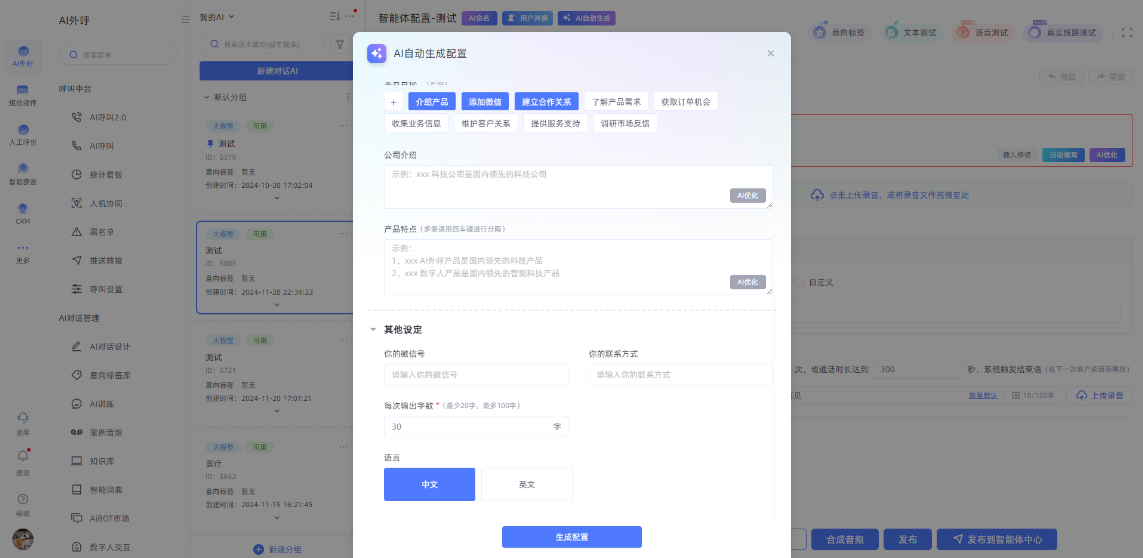Click the CRM icon in left rail
This screenshot has width=1143, height=558.
pos(23,215)
